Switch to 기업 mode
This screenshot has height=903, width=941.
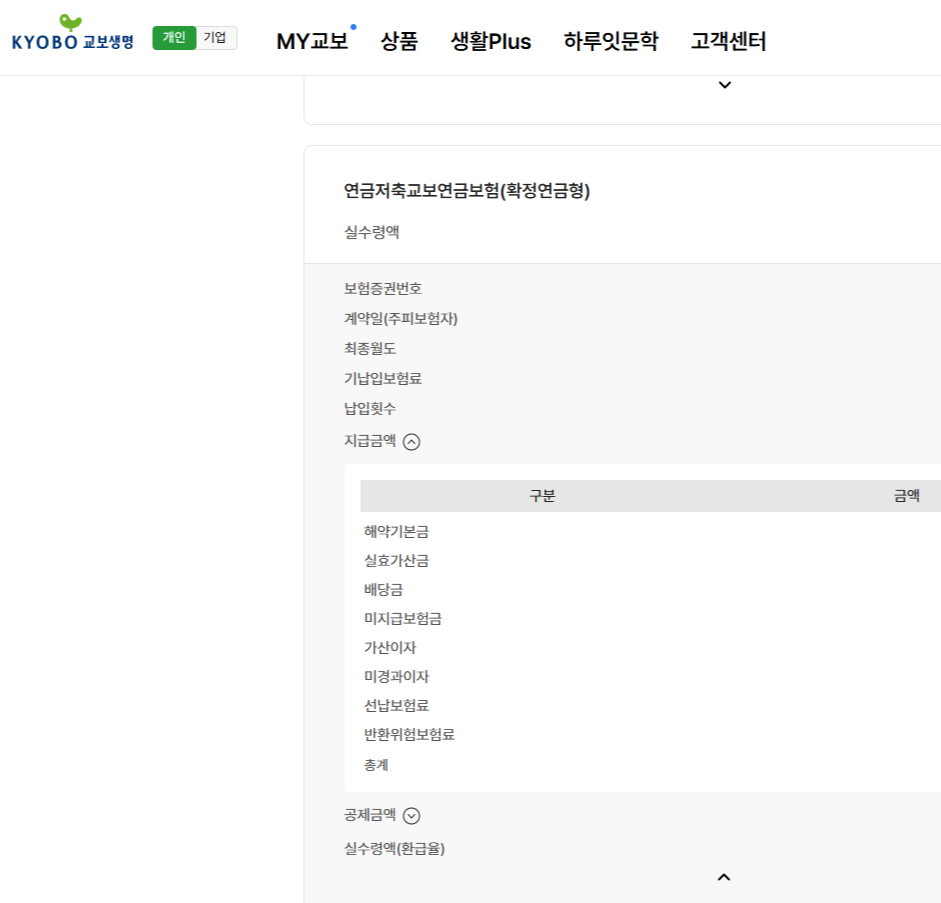tap(215, 38)
